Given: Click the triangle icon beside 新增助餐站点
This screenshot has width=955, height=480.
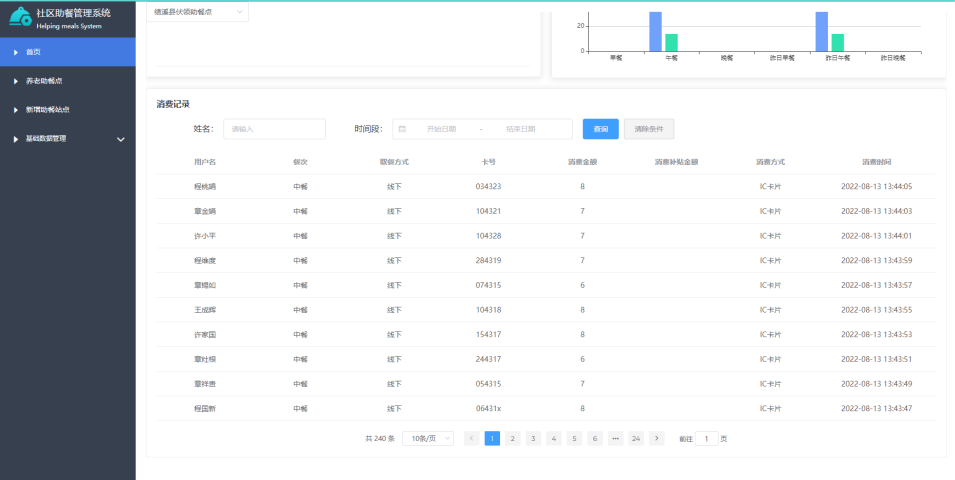Looking at the screenshot, I should (16, 110).
